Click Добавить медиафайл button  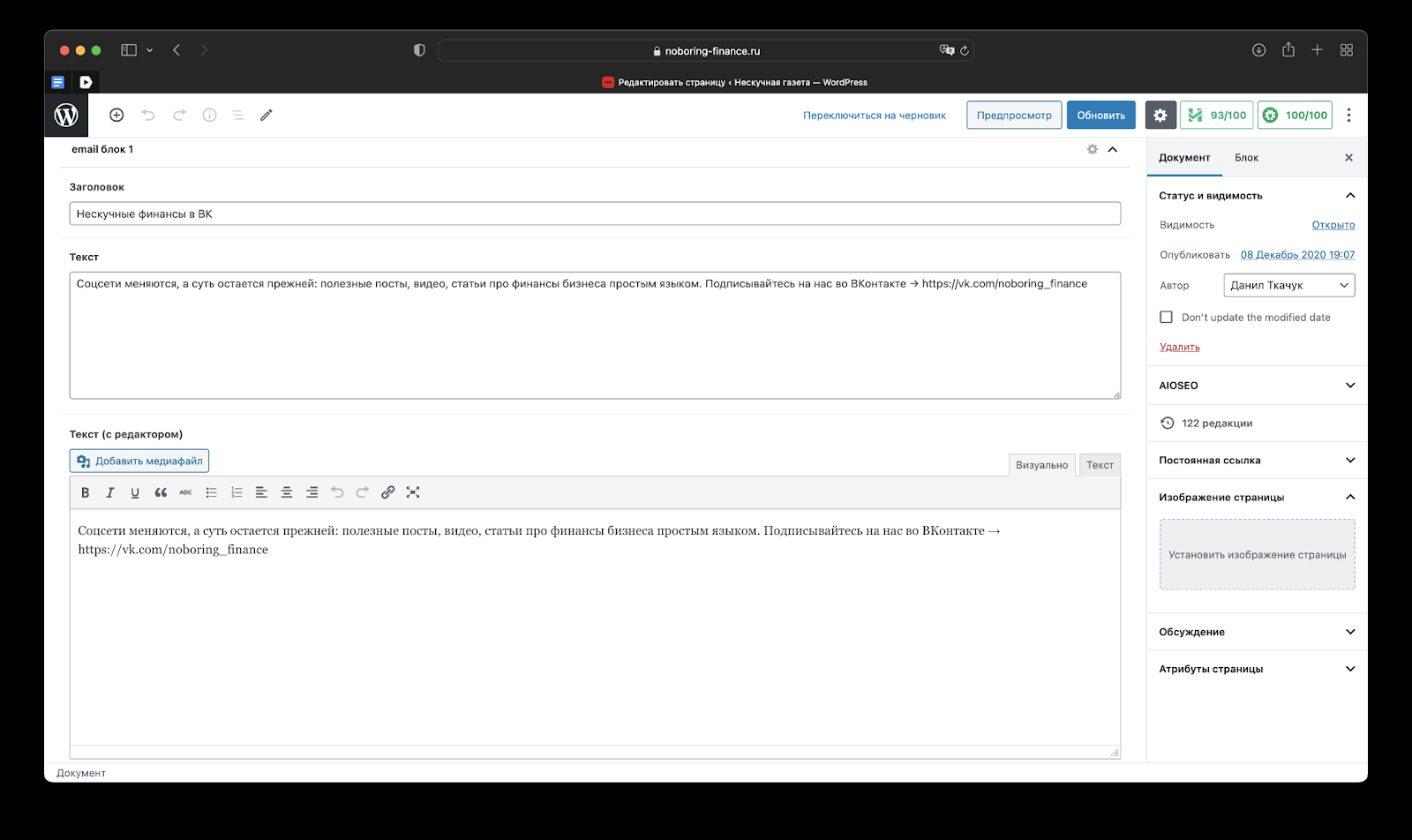pos(139,461)
